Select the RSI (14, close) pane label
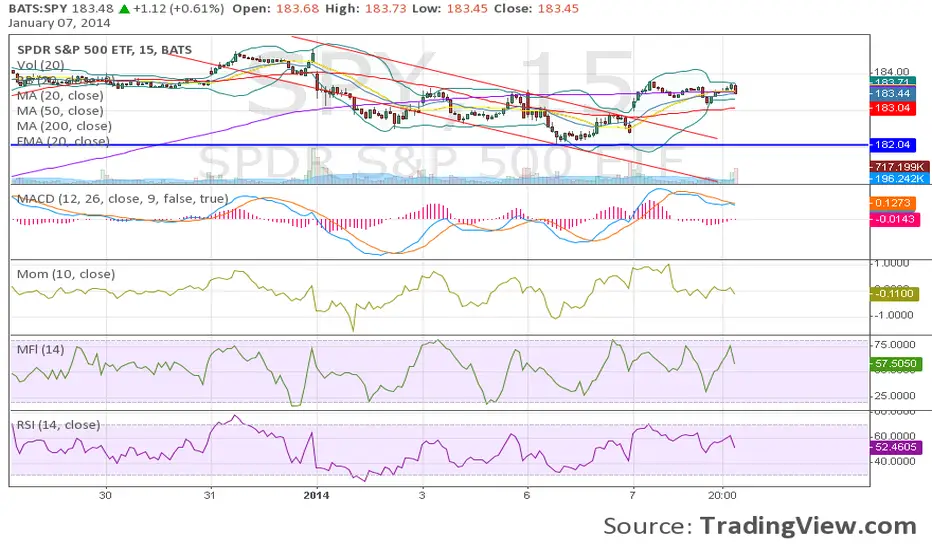 point(58,425)
